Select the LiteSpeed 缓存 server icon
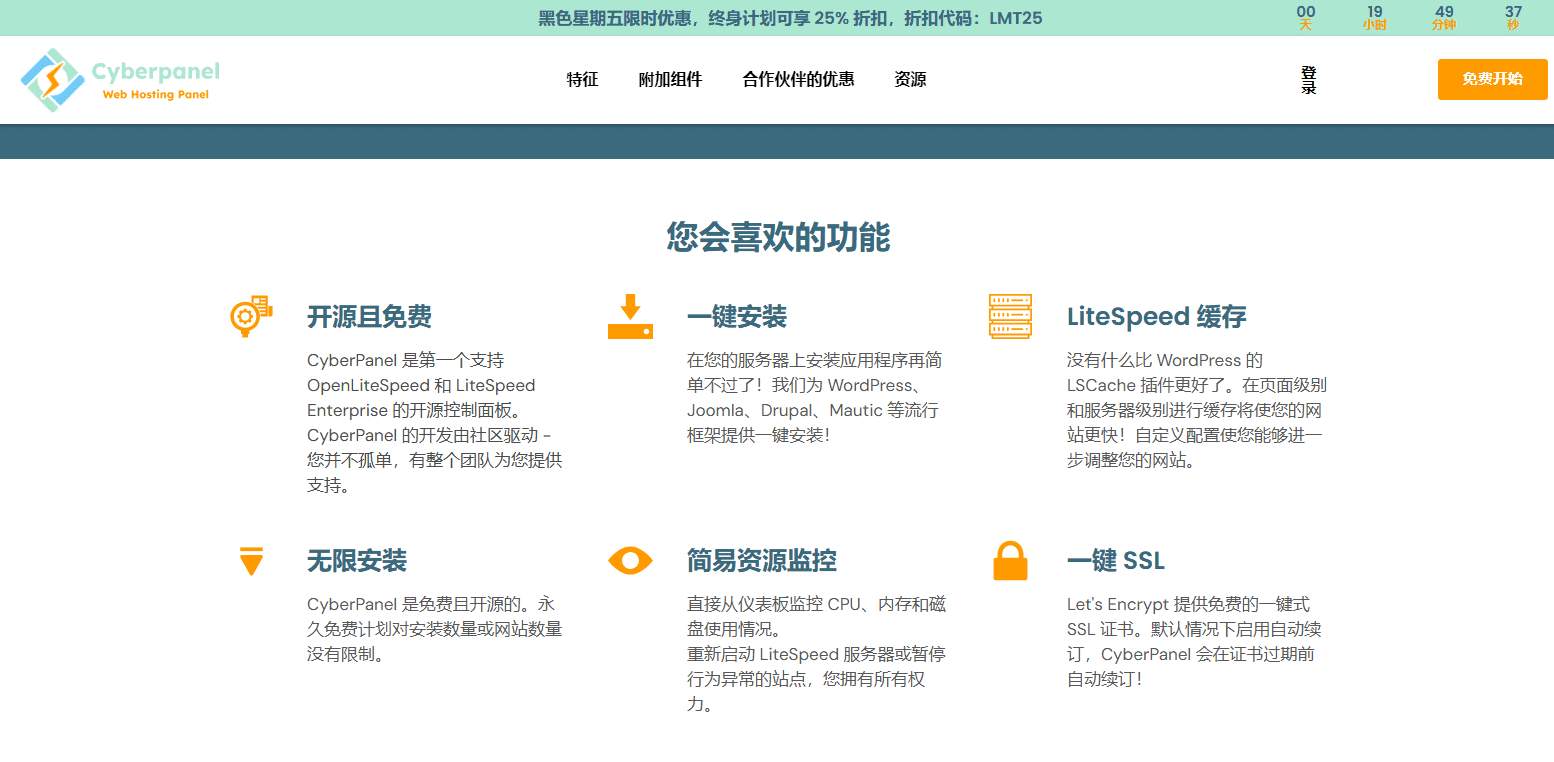The height and width of the screenshot is (762, 1554). coord(1010,315)
